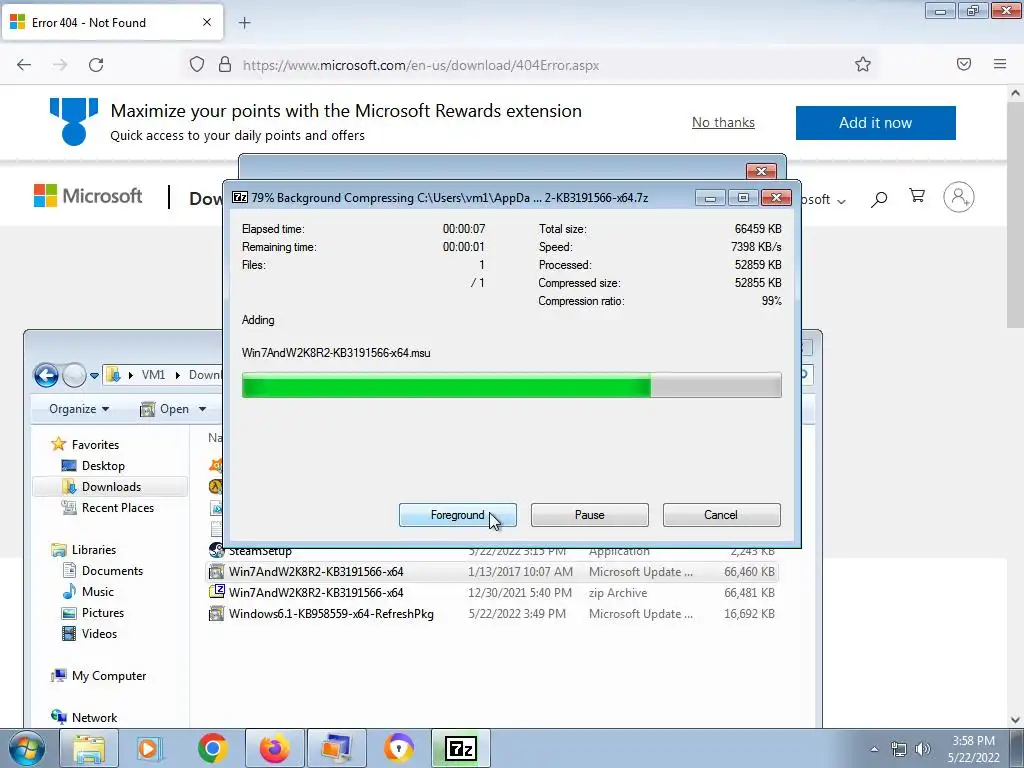
Task: Select Win7AndW2K8R2-KB3191566-x64 Microsoft Update file
Action: 492,572
